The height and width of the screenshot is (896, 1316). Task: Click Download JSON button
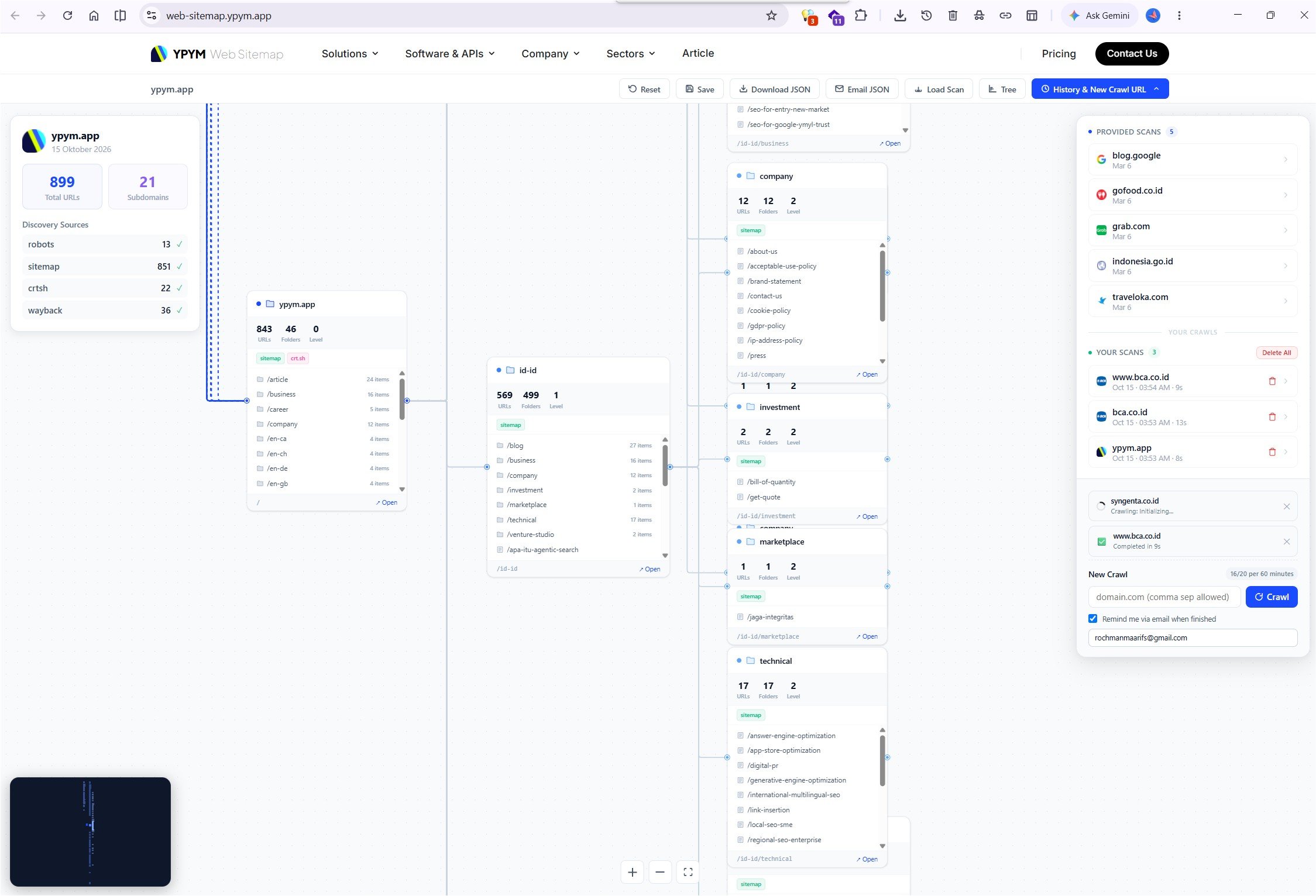tap(775, 89)
